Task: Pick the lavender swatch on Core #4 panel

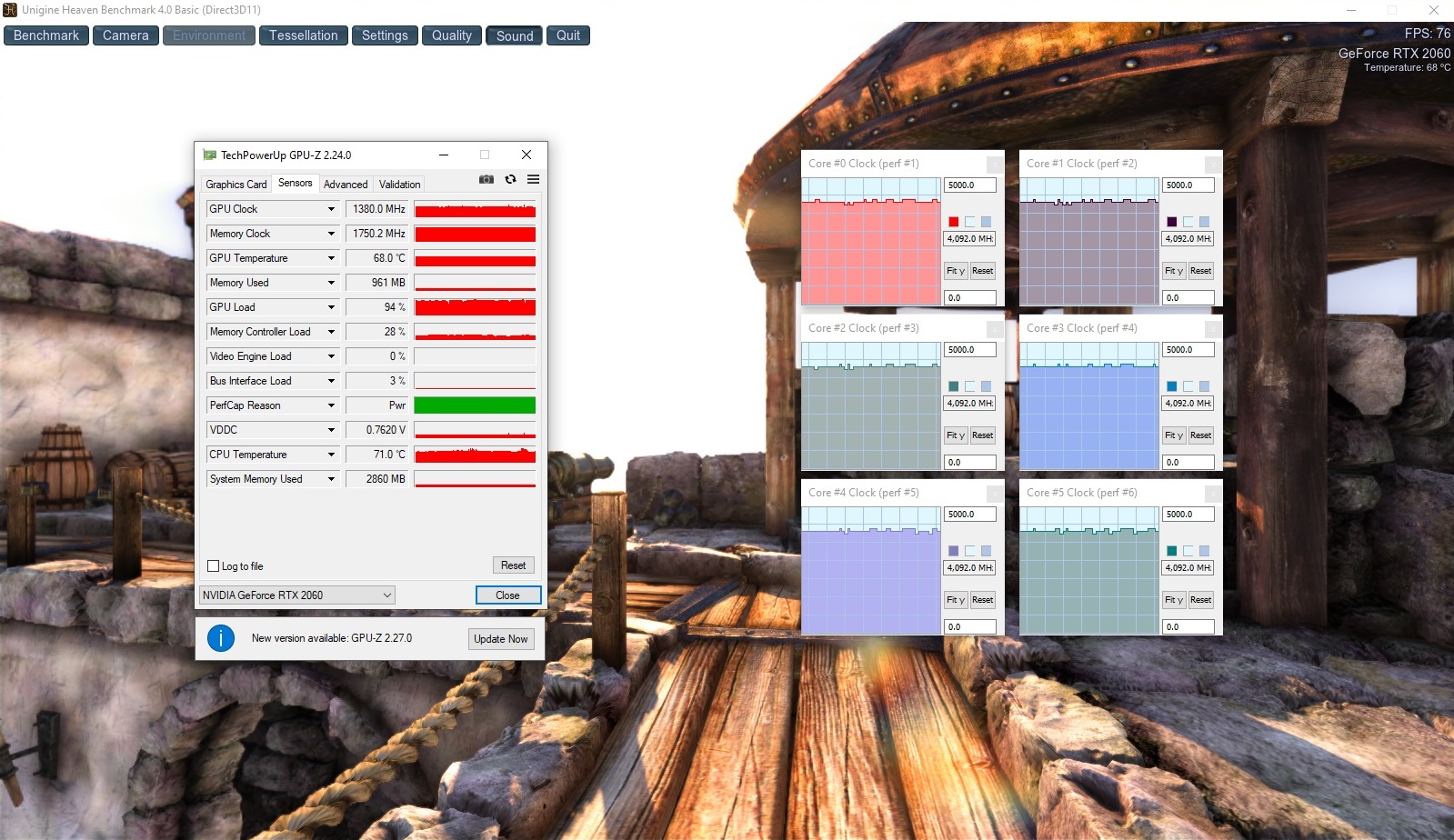Action: (954, 551)
